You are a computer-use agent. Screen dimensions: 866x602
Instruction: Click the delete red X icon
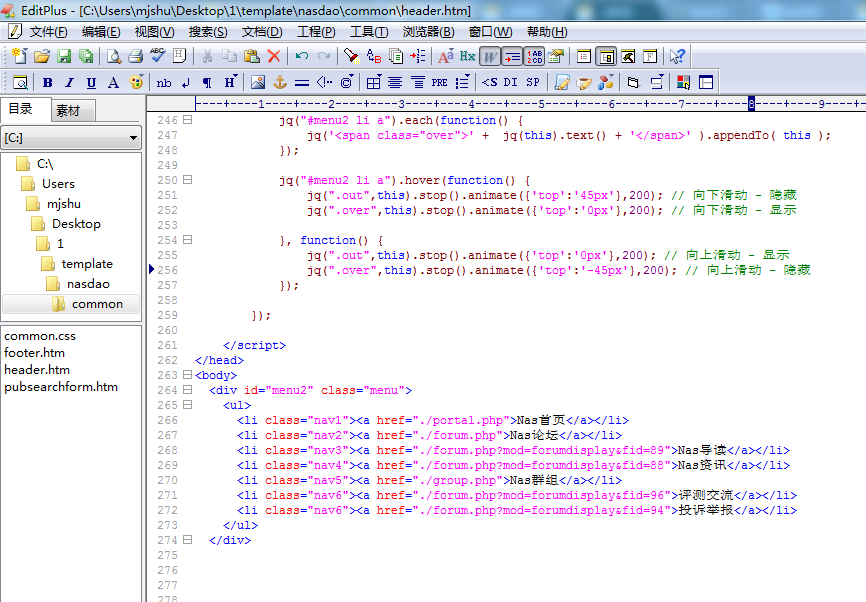tap(274, 56)
